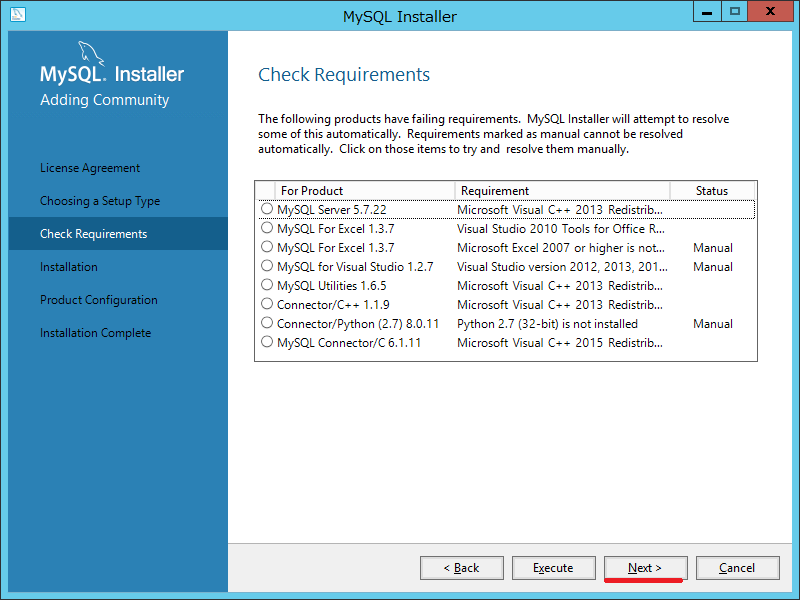This screenshot has width=800, height=600.
Task: Select the Connector/C++ 1.1.9 radio button
Action: [x=267, y=304]
